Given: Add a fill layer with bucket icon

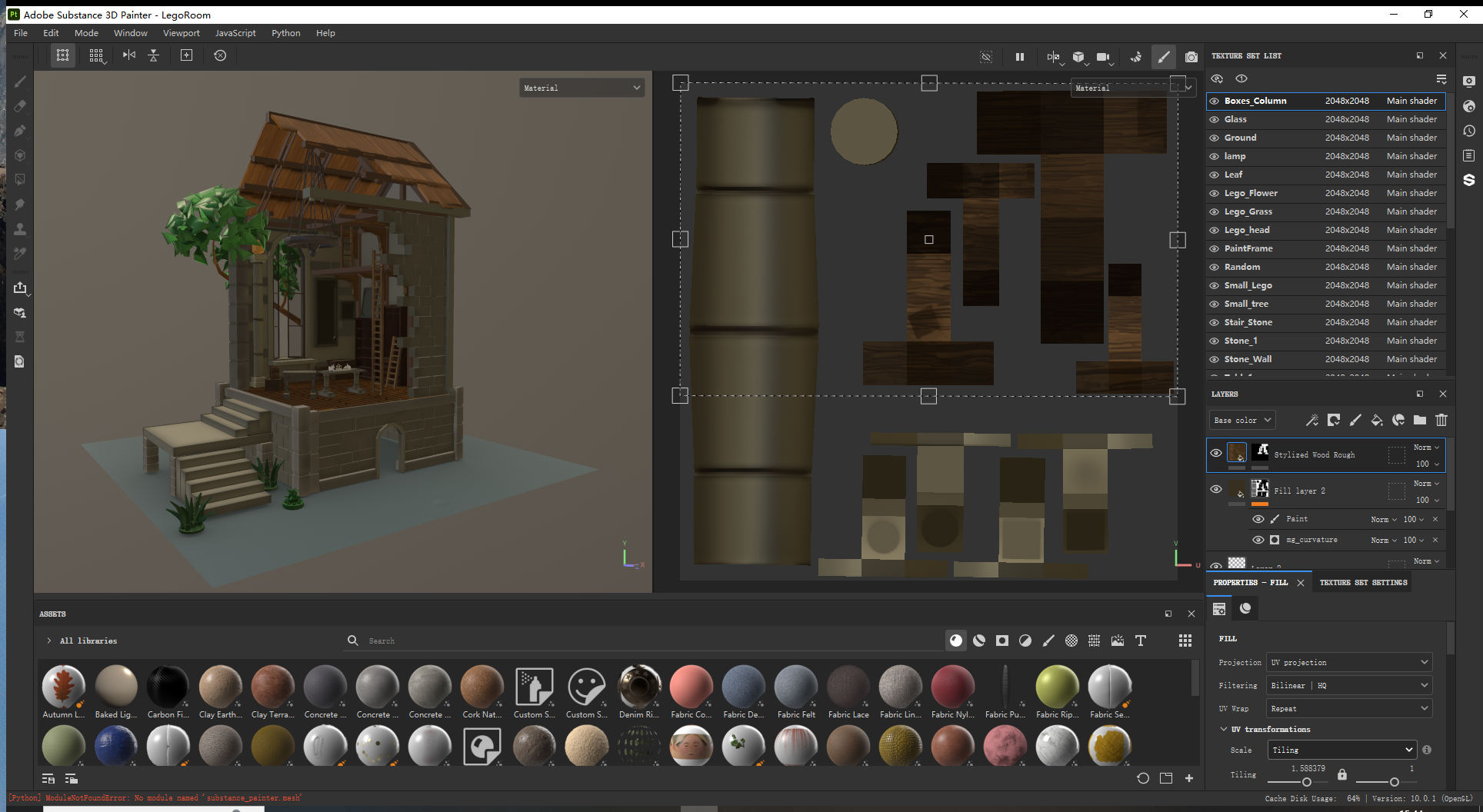Looking at the screenshot, I should click(1377, 420).
